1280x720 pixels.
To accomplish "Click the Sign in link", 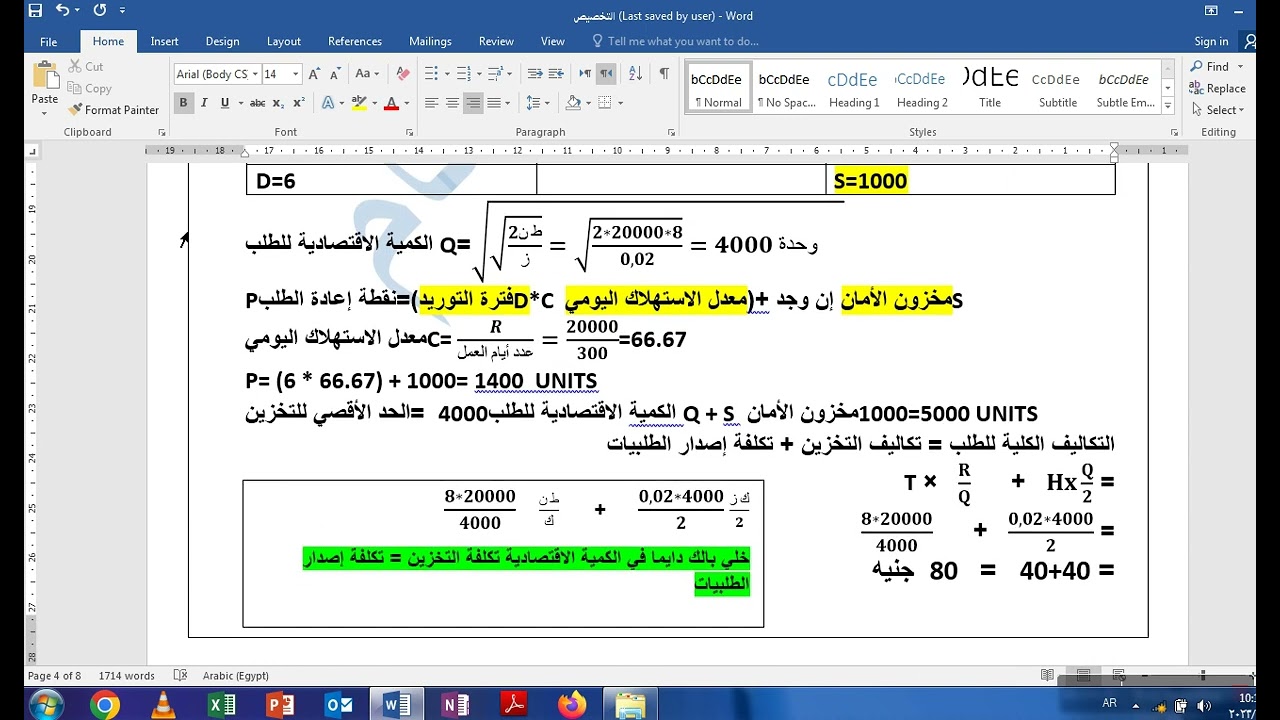I will click(1211, 41).
